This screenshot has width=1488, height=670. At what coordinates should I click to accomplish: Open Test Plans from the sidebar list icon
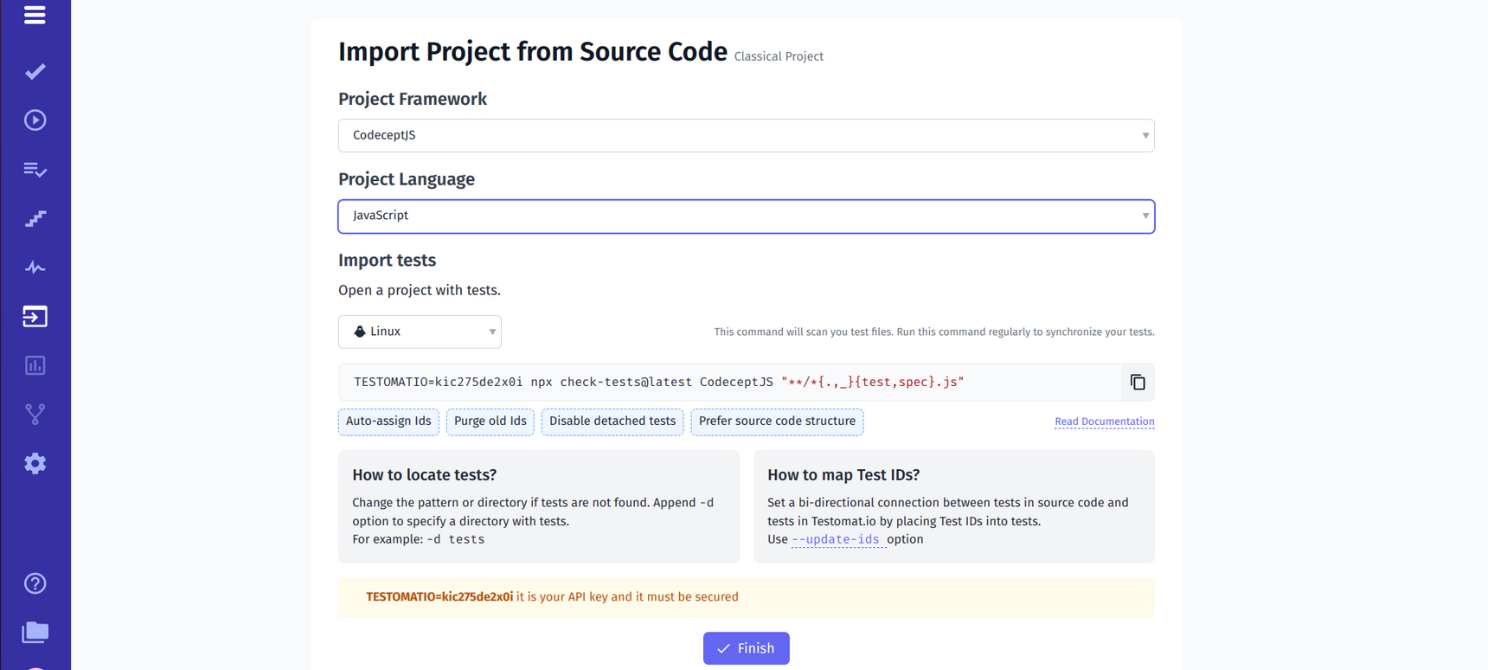(35, 170)
